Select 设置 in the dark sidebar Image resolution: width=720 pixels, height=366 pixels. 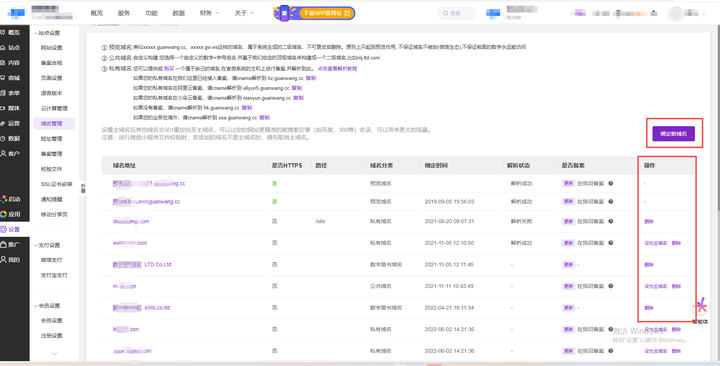click(x=10, y=229)
